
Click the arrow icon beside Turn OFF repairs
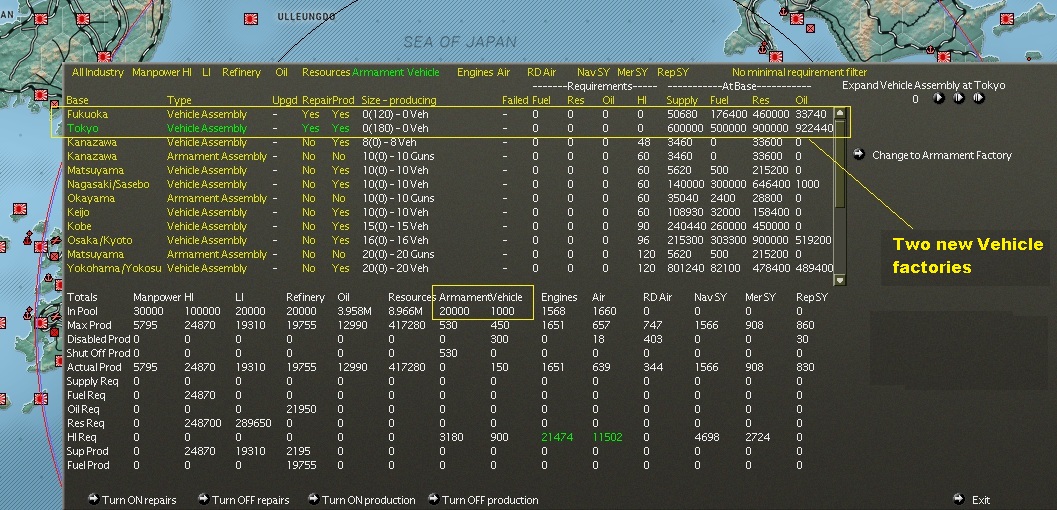coord(203,499)
